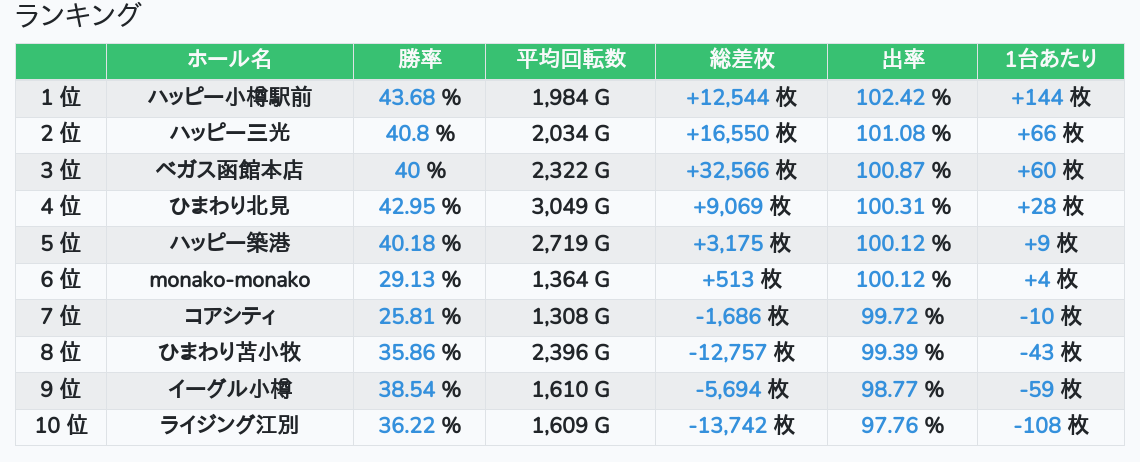
Task: Click the 平均回転数 column header
Action: [x=571, y=60]
